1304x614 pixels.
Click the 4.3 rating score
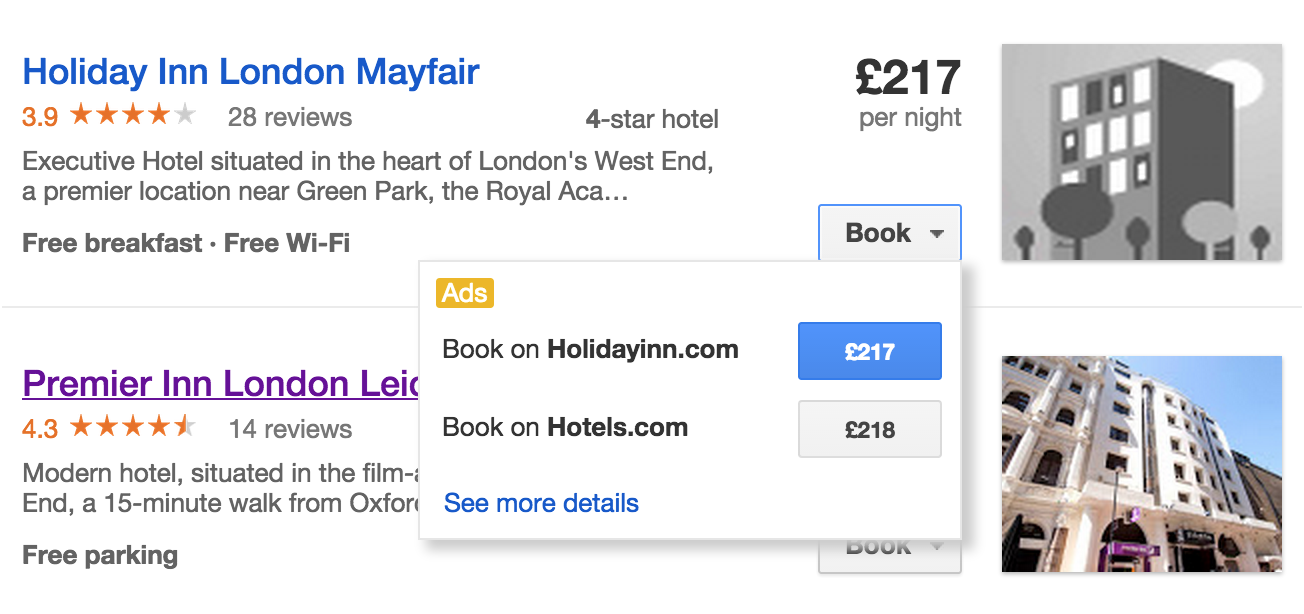40,429
